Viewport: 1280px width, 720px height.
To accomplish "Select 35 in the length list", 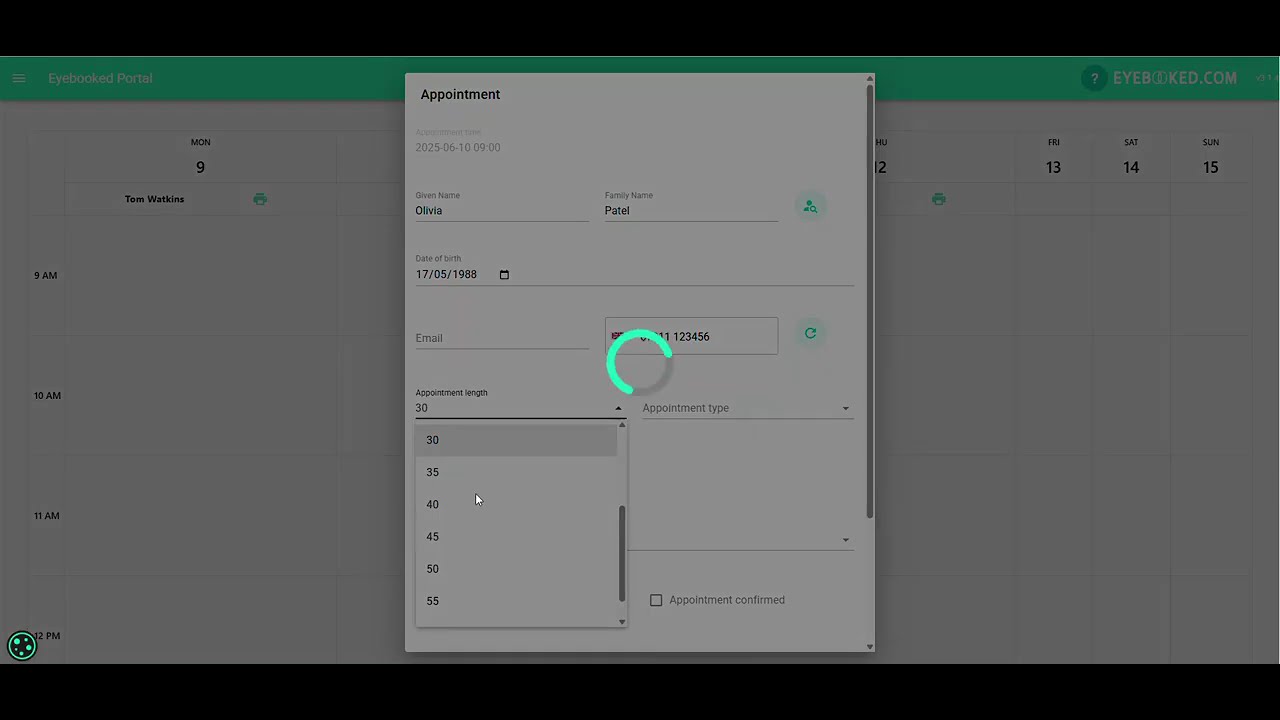I will 516,472.
